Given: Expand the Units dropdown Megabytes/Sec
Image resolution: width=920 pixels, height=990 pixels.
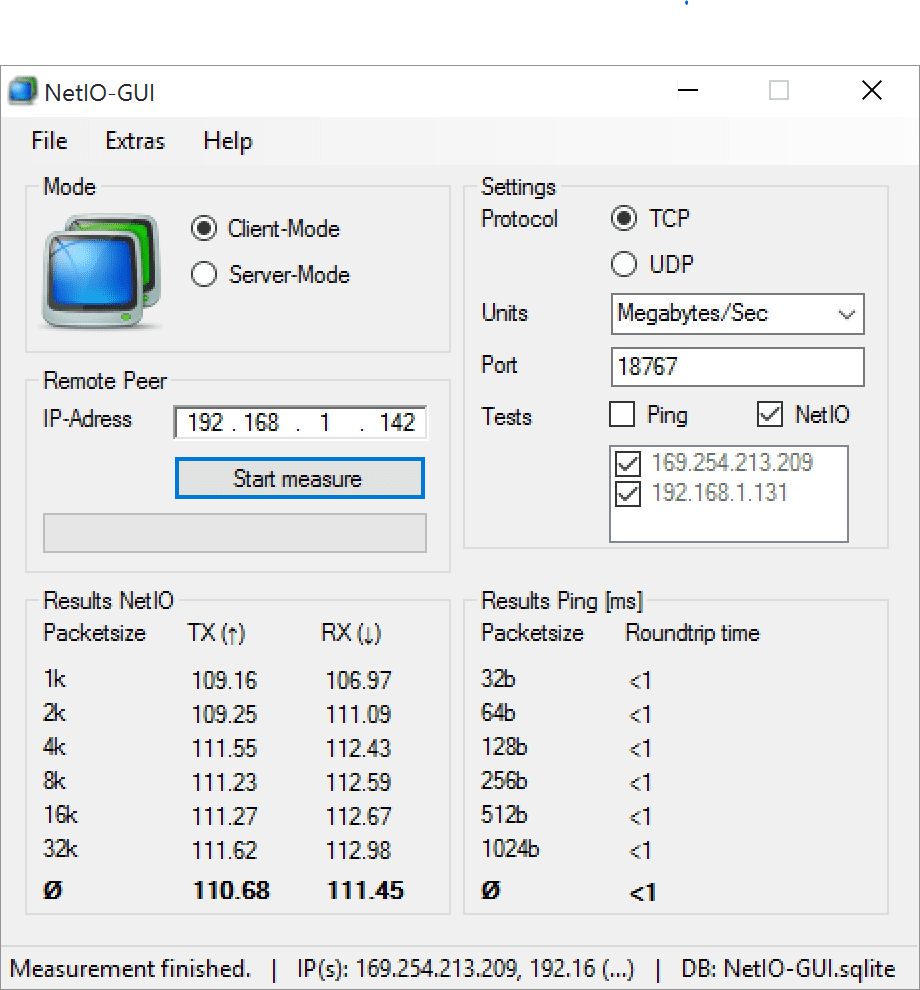Looking at the screenshot, I should click(738, 314).
